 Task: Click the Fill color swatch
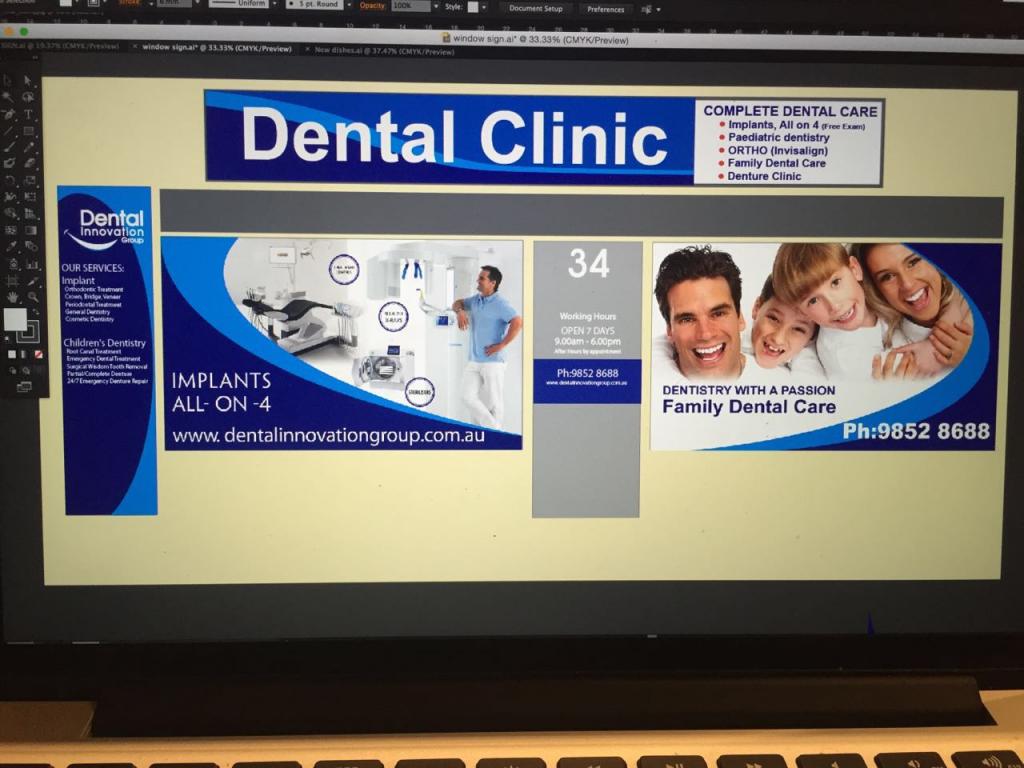coord(15,319)
